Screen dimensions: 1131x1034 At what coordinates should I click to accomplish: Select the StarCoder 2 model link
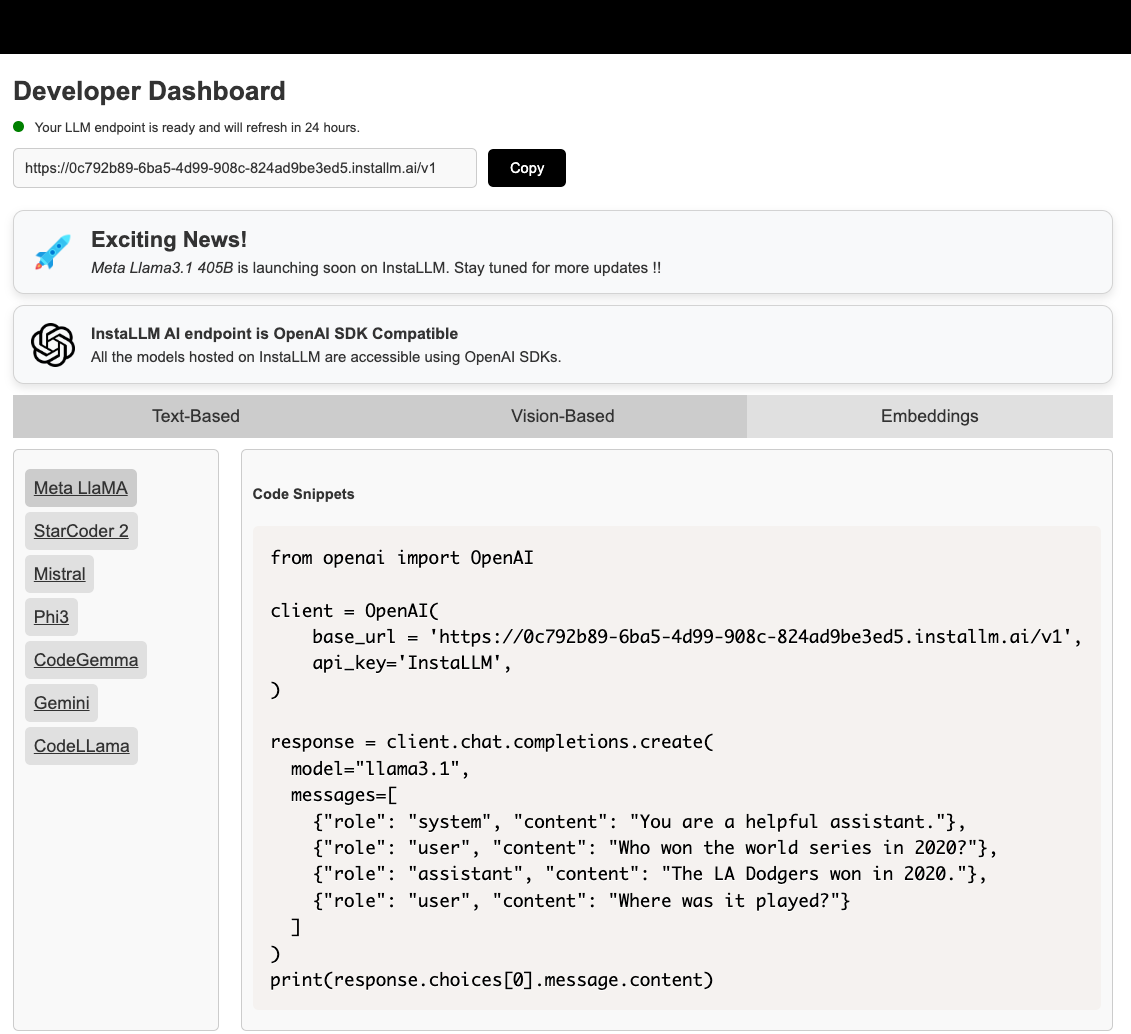[82, 531]
